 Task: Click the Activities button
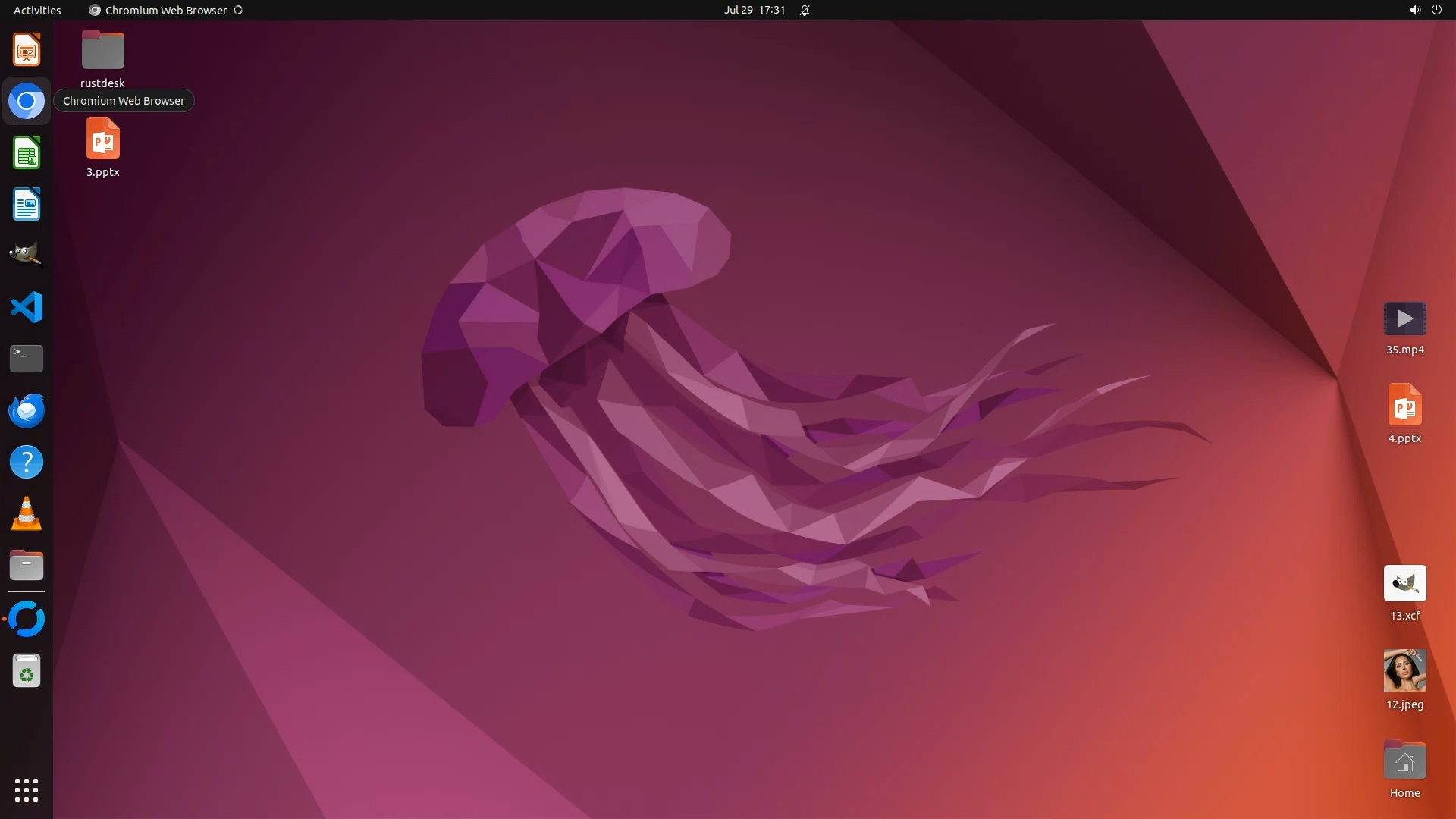pos(37,10)
